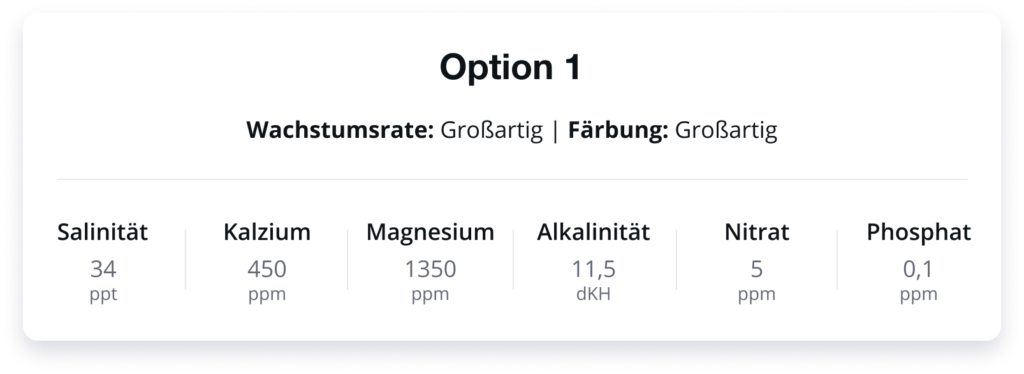The width and height of the screenshot is (1024, 374).
Task: Click the Option 1 heading
Action: (510, 67)
